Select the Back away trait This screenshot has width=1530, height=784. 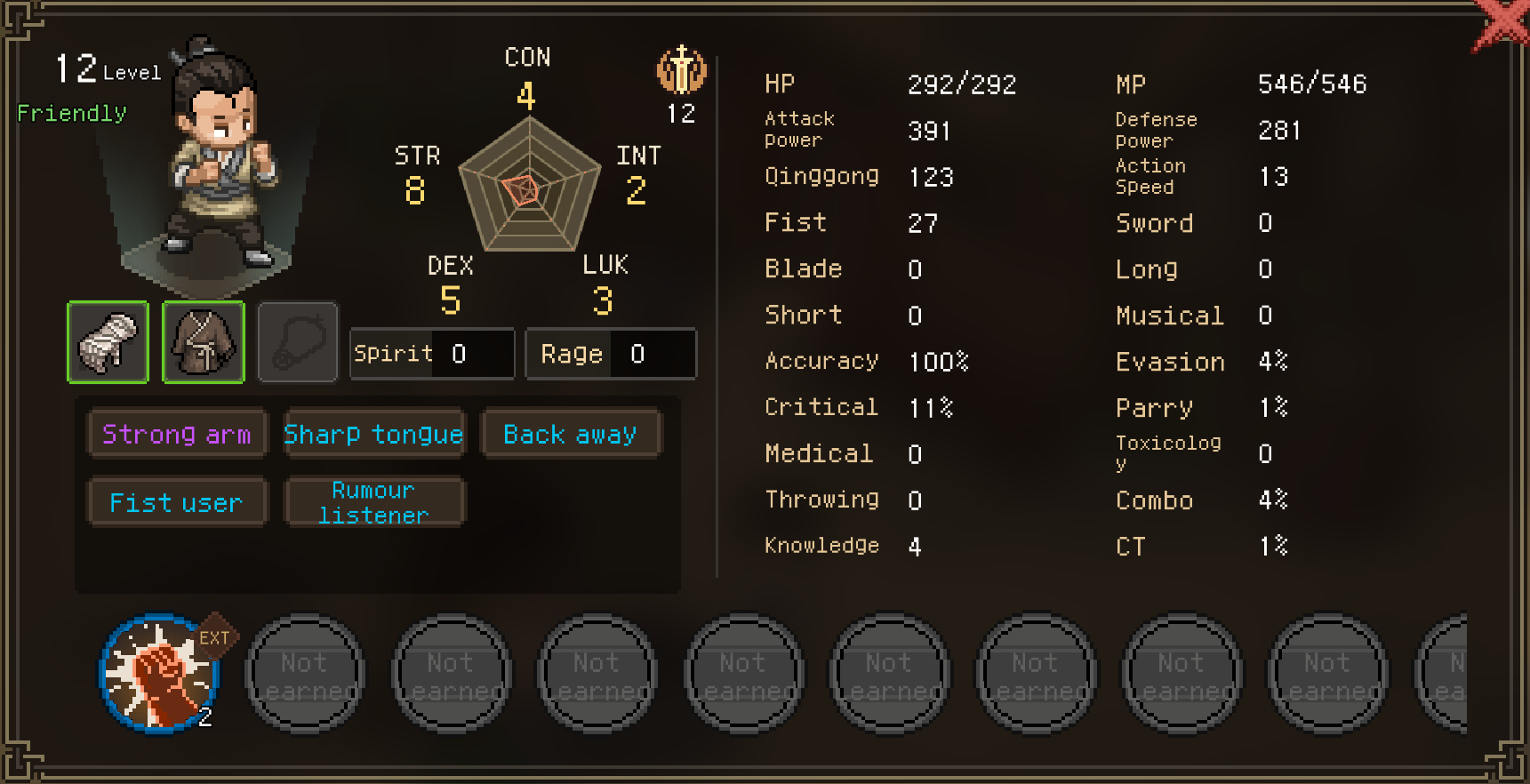(x=570, y=434)
